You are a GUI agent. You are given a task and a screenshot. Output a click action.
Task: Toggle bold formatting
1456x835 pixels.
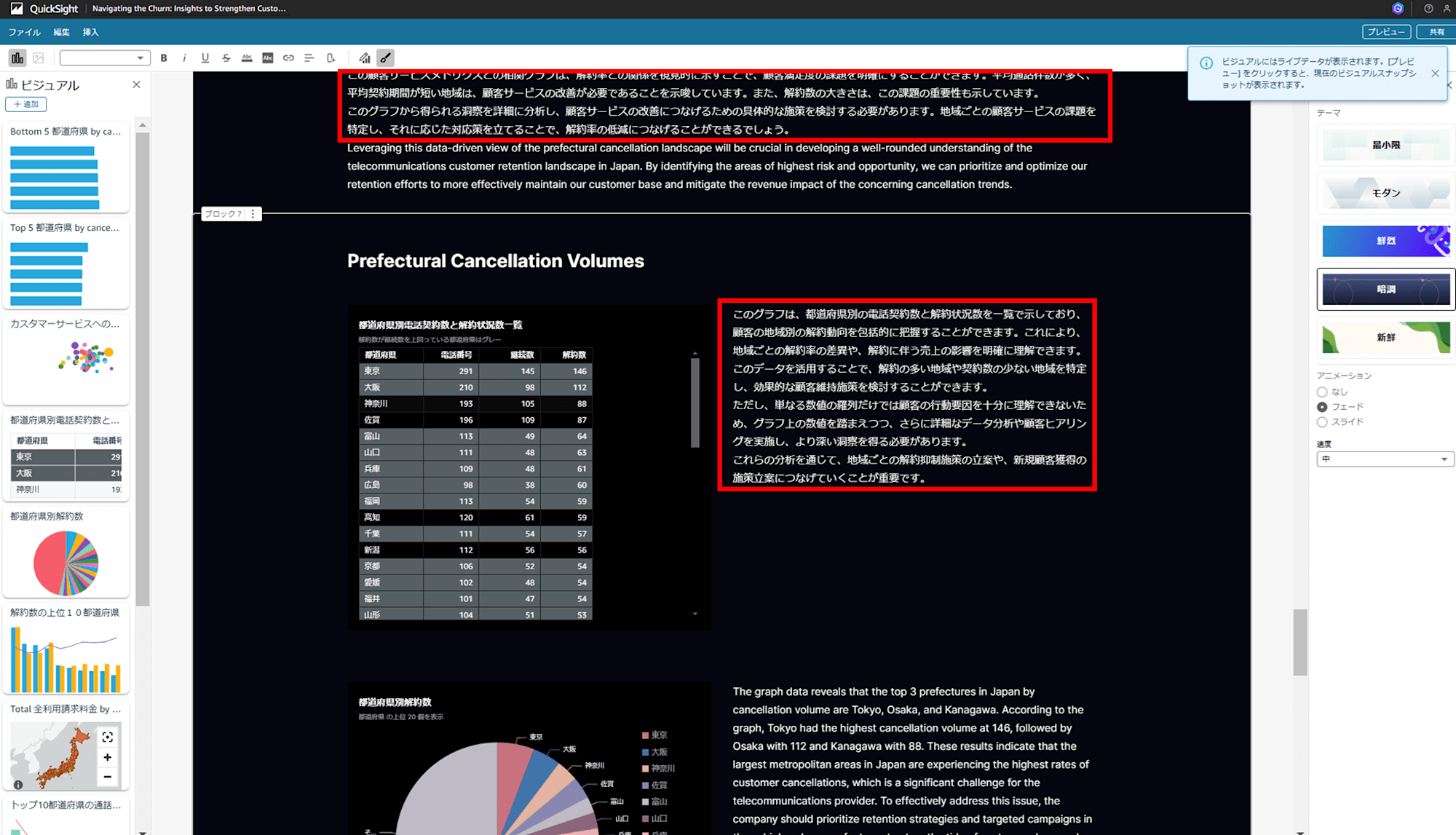tap(164, 58)
